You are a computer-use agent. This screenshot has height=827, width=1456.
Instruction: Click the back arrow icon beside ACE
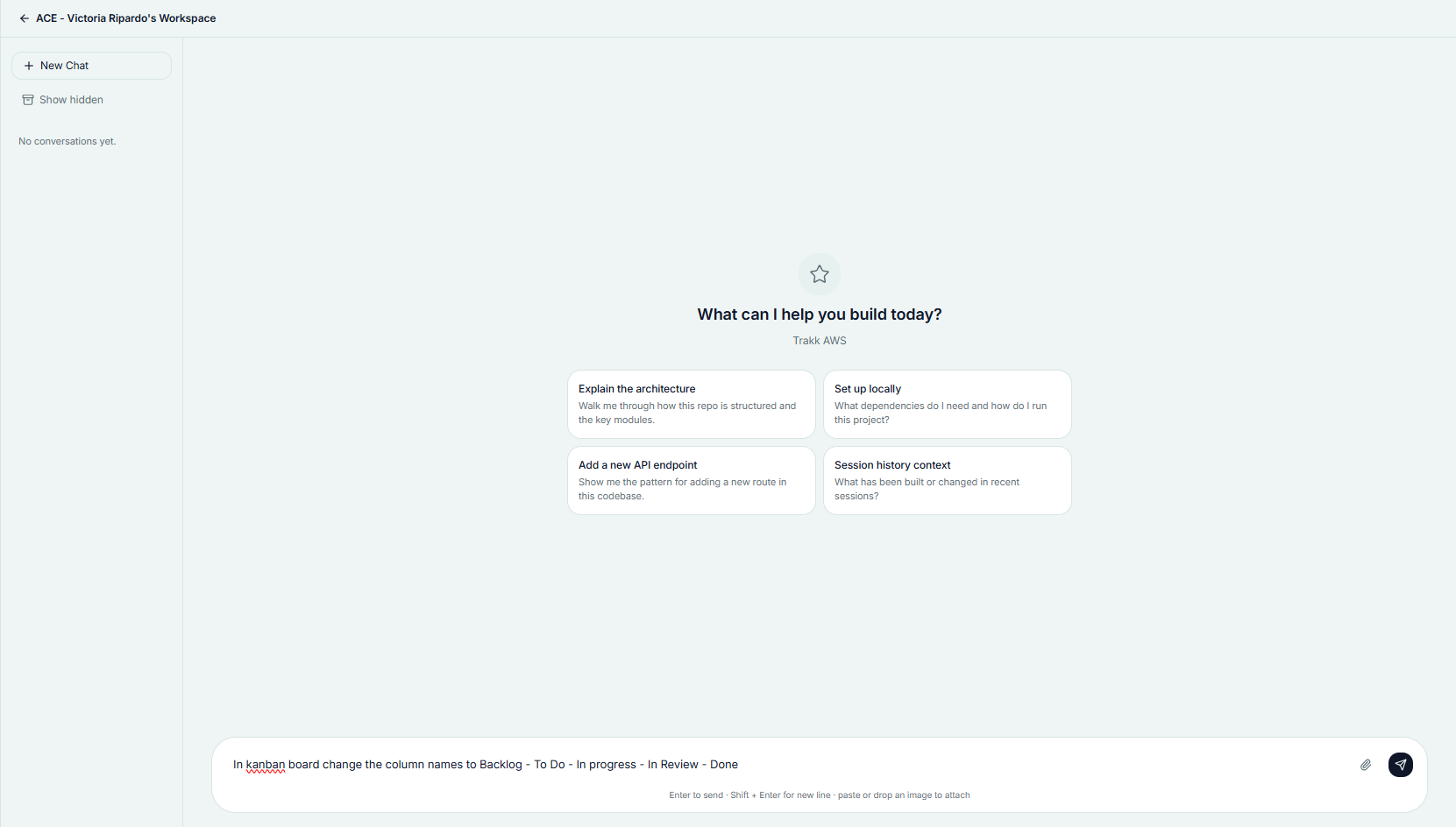pyautogui.click(x=25, y=18)
